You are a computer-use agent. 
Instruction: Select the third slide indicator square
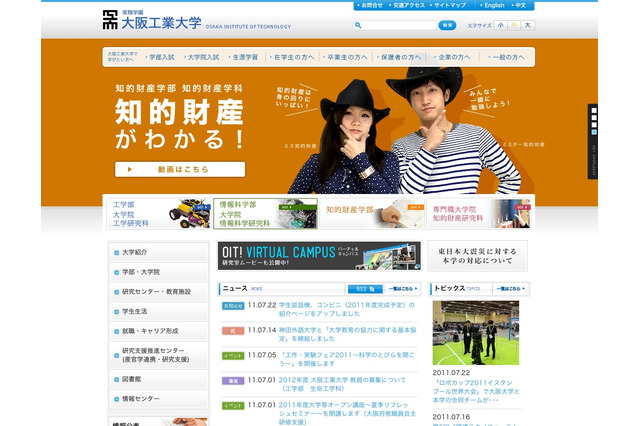click(594, 125)
